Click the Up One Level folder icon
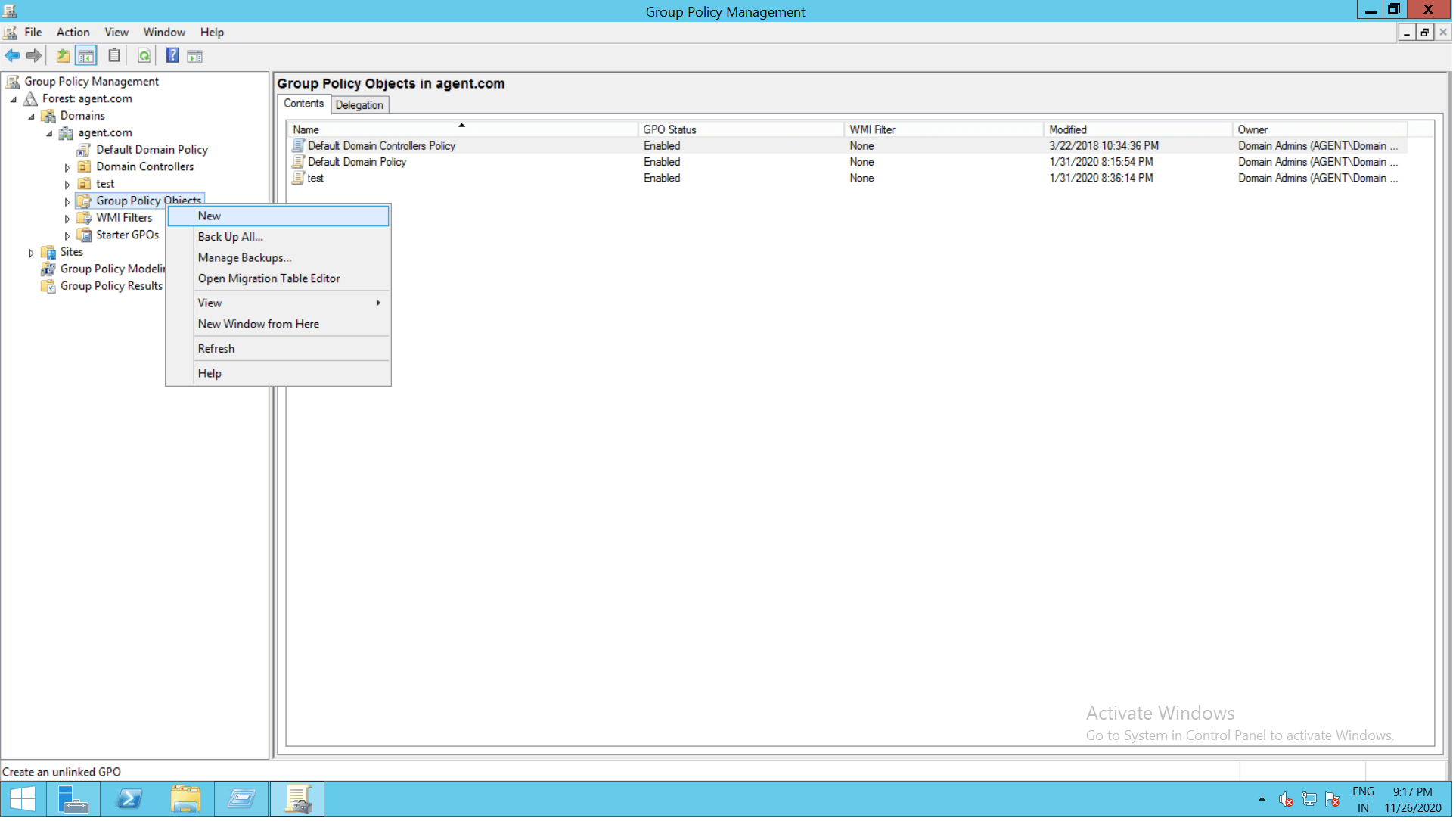Image resolution: width=1456 pixels, height=821 pixels. [64, 56]
